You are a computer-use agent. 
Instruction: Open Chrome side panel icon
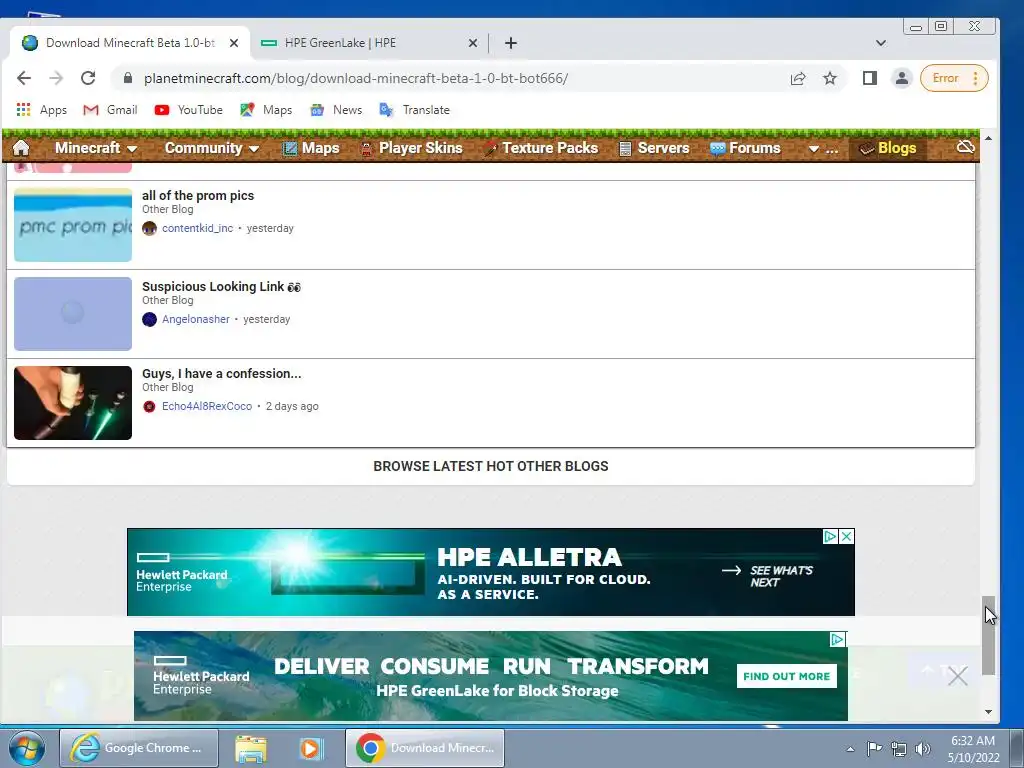coord(869,78)
